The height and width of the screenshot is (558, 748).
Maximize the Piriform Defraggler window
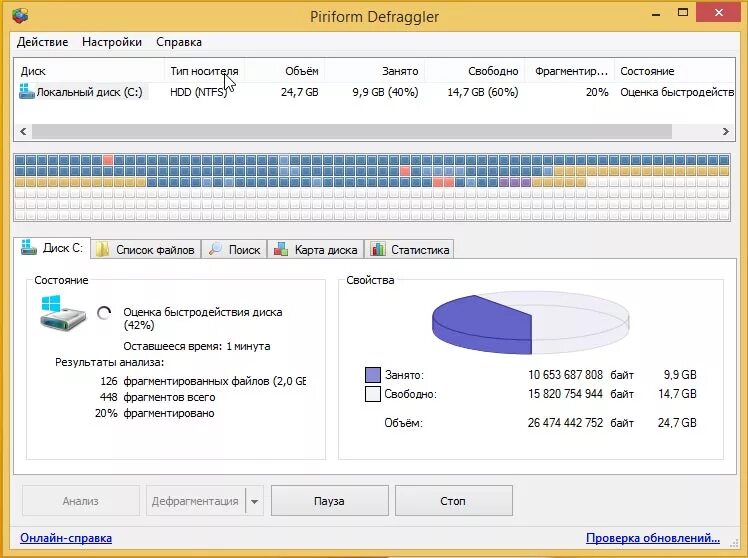point(683,13)
